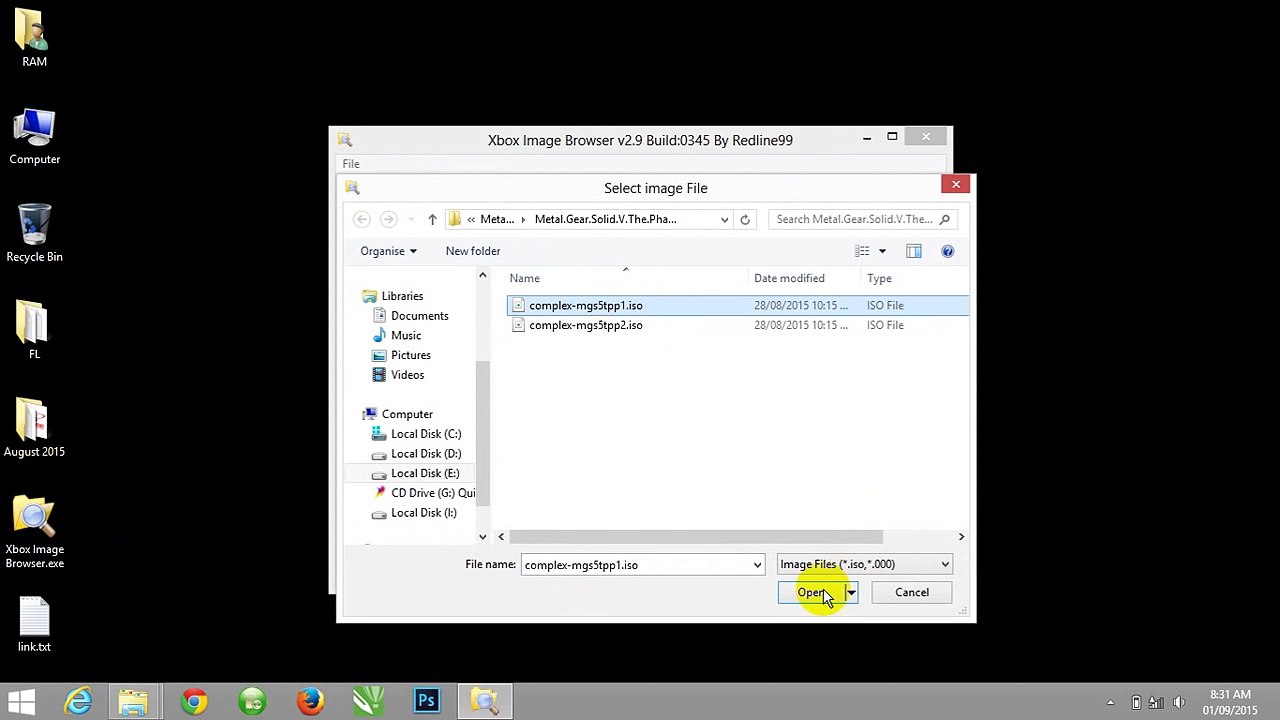This screenshot has height=720, width=1280.
Task: Click the green taskbar app icon next to Chrome
Action: coord(252,701)
